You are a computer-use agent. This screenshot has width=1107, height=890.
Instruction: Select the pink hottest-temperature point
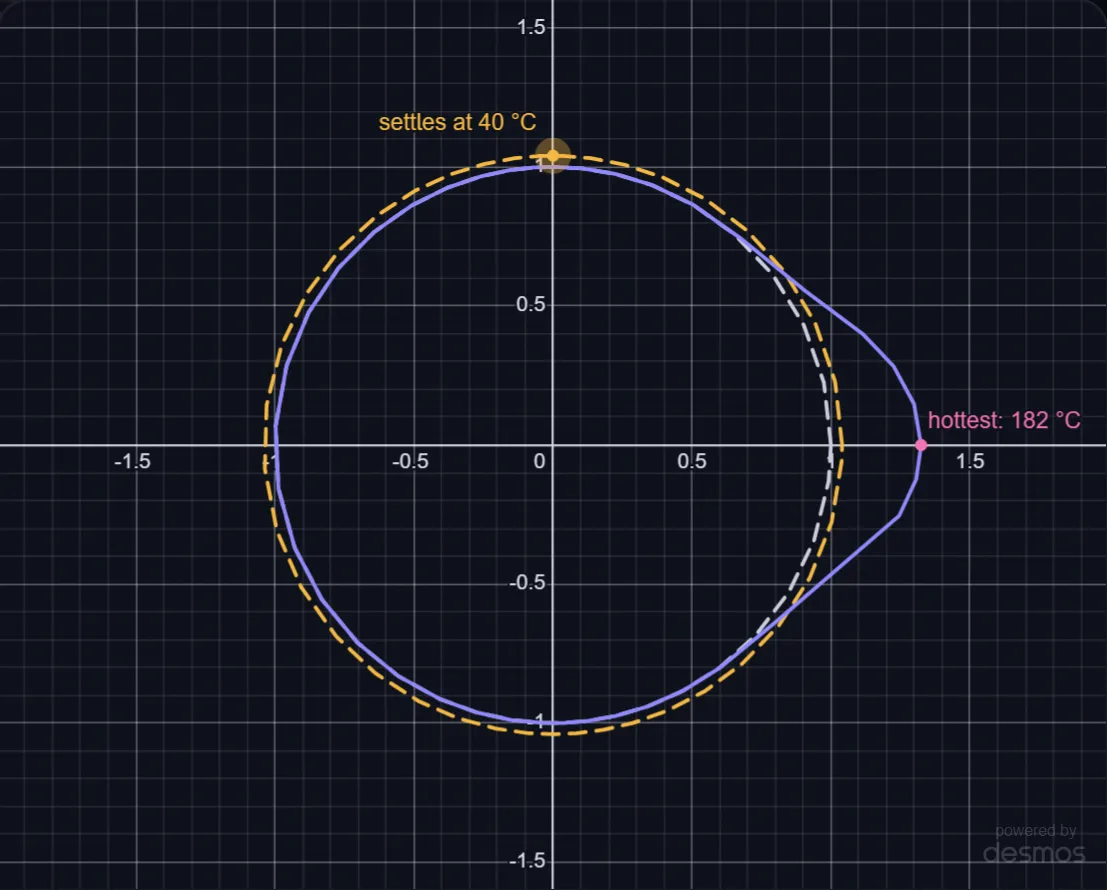click(921, 445)
